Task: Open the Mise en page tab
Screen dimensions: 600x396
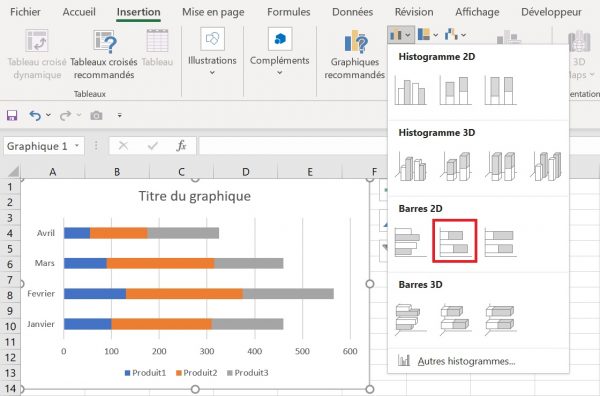Action: [213, 12]
